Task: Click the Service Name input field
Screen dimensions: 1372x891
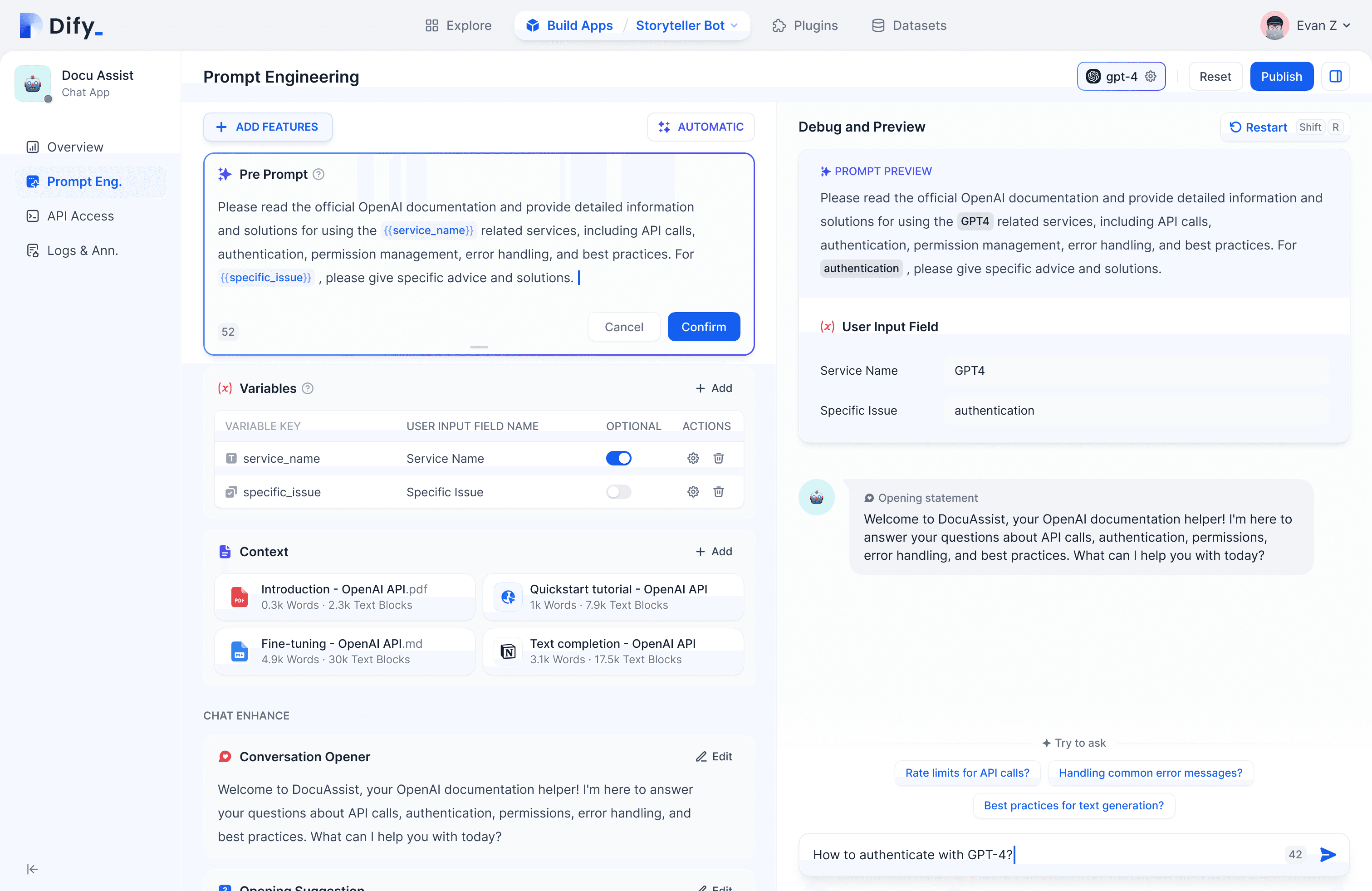Action: click(1136, 371)
